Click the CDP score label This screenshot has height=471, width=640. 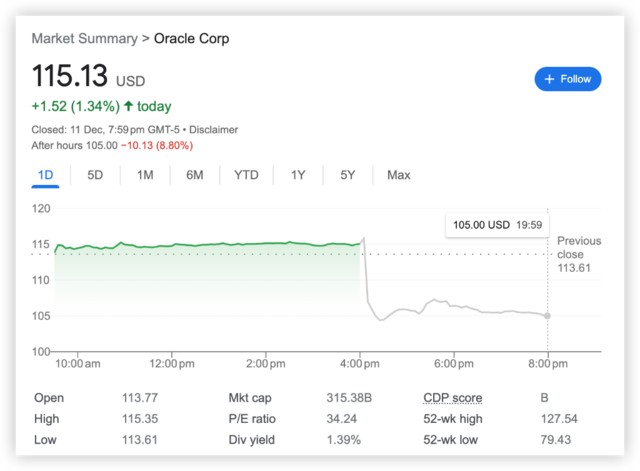point(452,398)
